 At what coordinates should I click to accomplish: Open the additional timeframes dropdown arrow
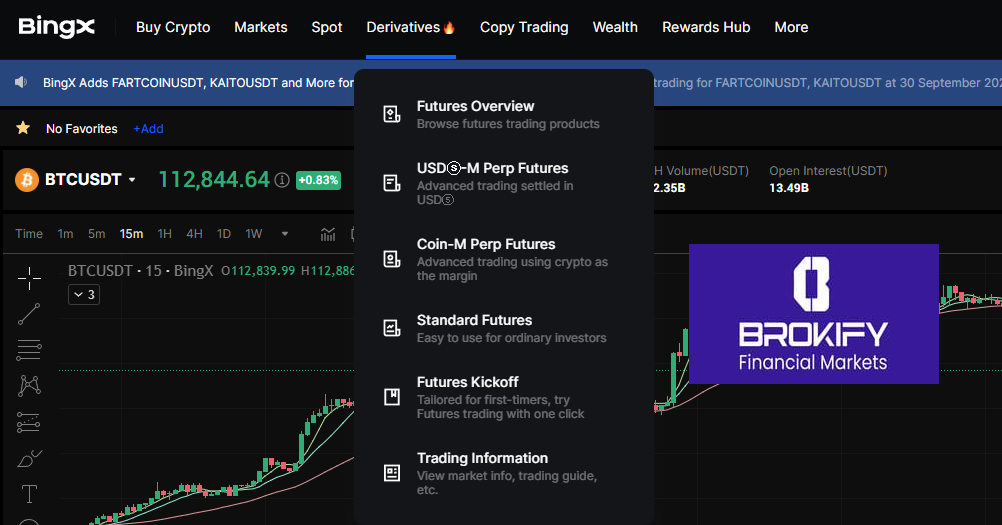click(285, 234)
